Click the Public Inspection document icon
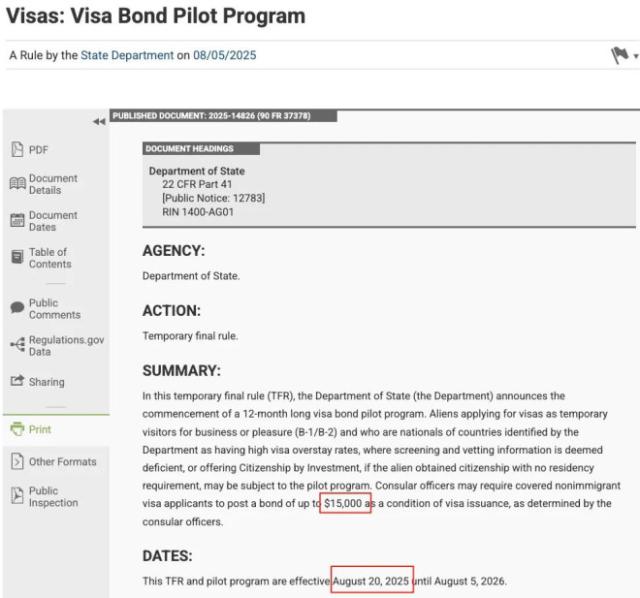The image size is (640, 598). click(16, 496)
